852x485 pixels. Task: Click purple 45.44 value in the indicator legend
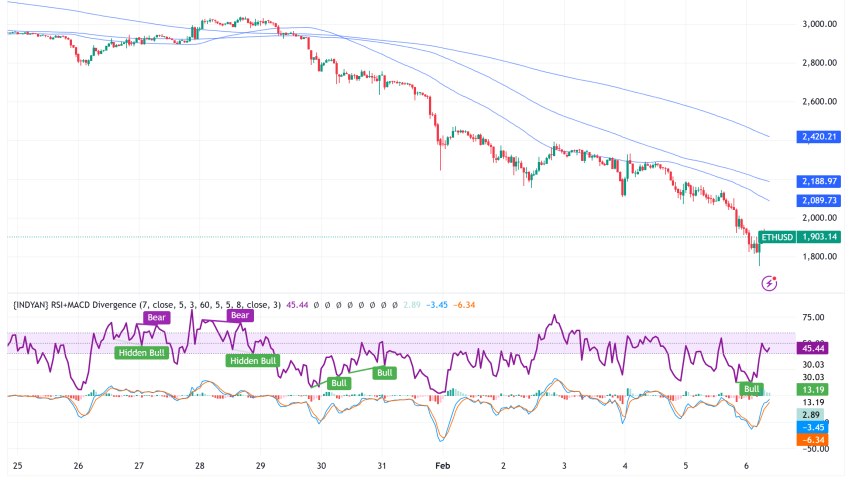(298, 303)
